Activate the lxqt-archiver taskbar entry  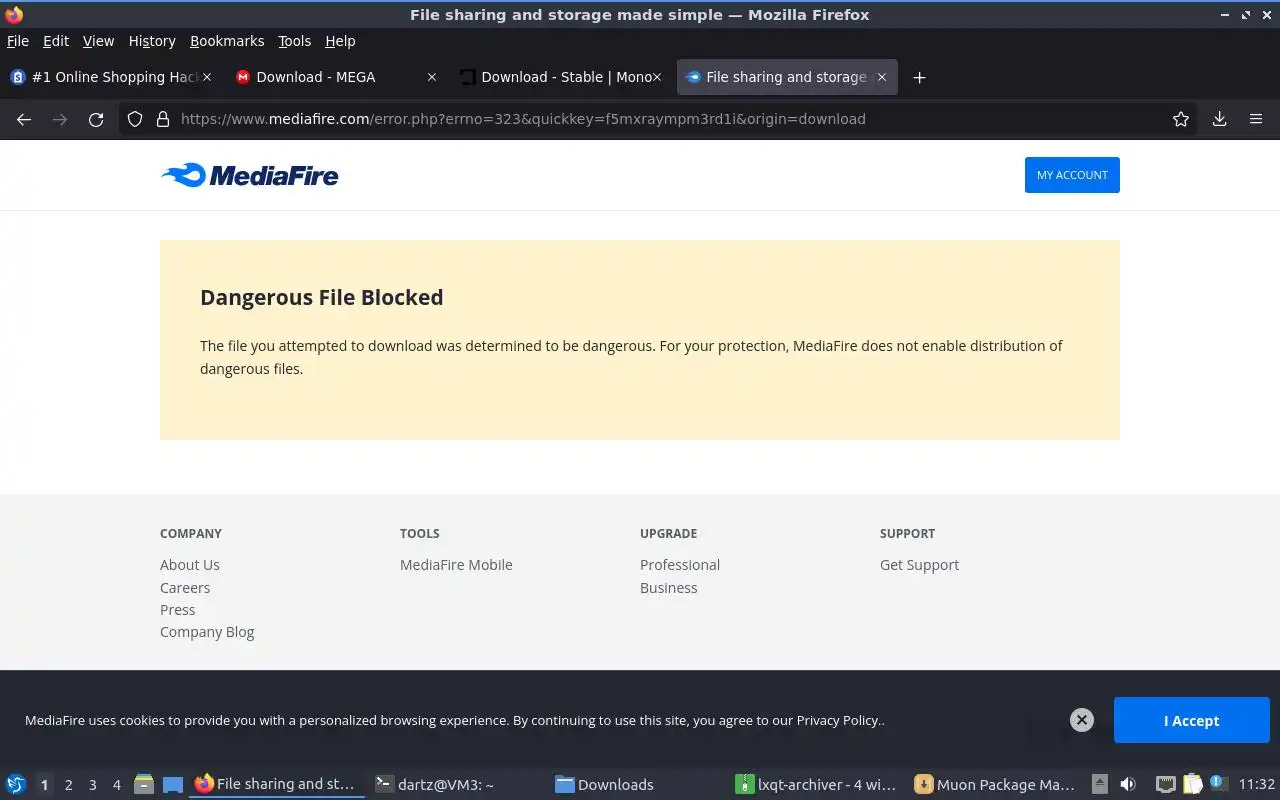[817, 784]
